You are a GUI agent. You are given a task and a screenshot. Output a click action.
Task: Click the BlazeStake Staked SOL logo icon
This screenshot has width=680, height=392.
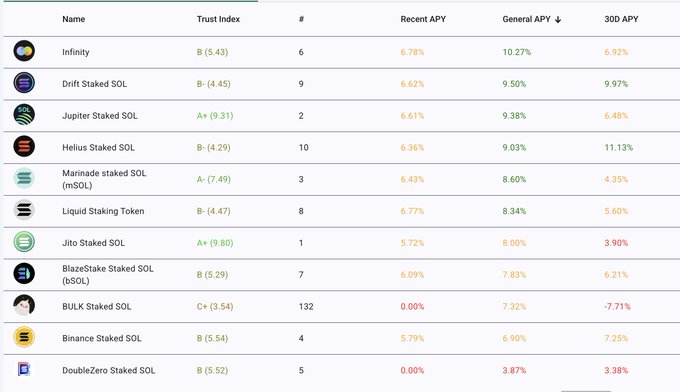[24, 274]
